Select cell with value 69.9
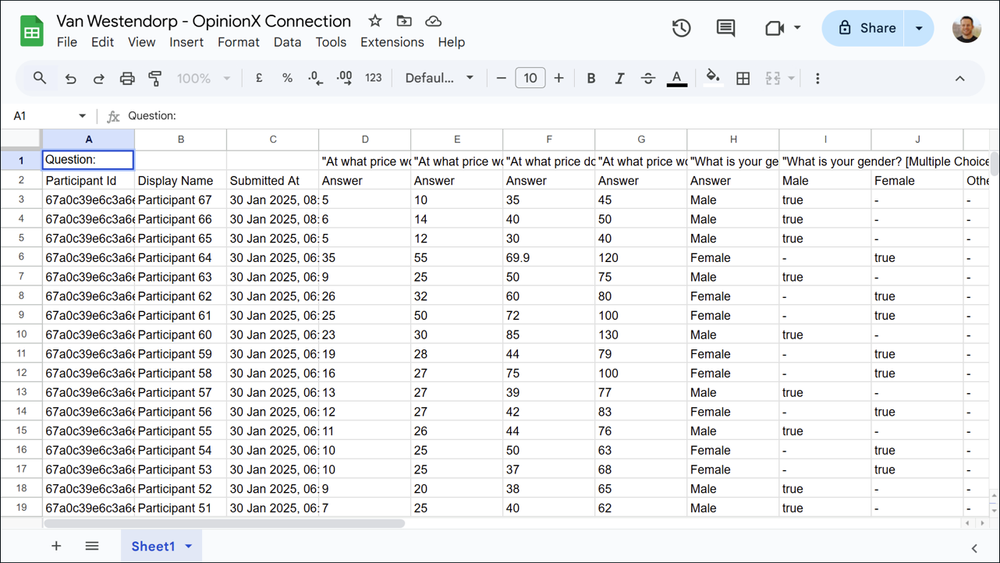1000x563 pixels. pos(548,258)
